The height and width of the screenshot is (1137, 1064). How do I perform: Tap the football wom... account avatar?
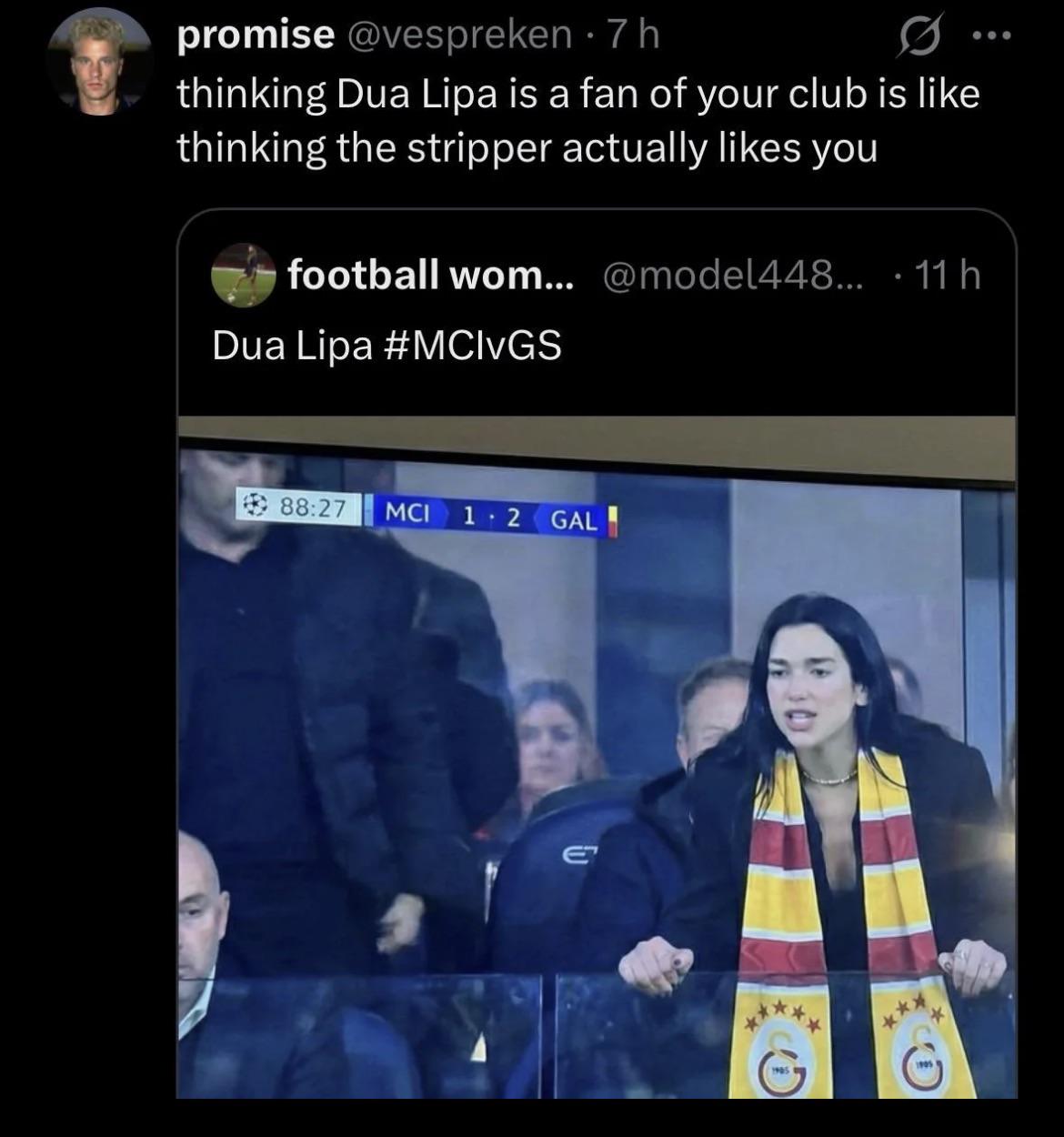tap(244, 274)
